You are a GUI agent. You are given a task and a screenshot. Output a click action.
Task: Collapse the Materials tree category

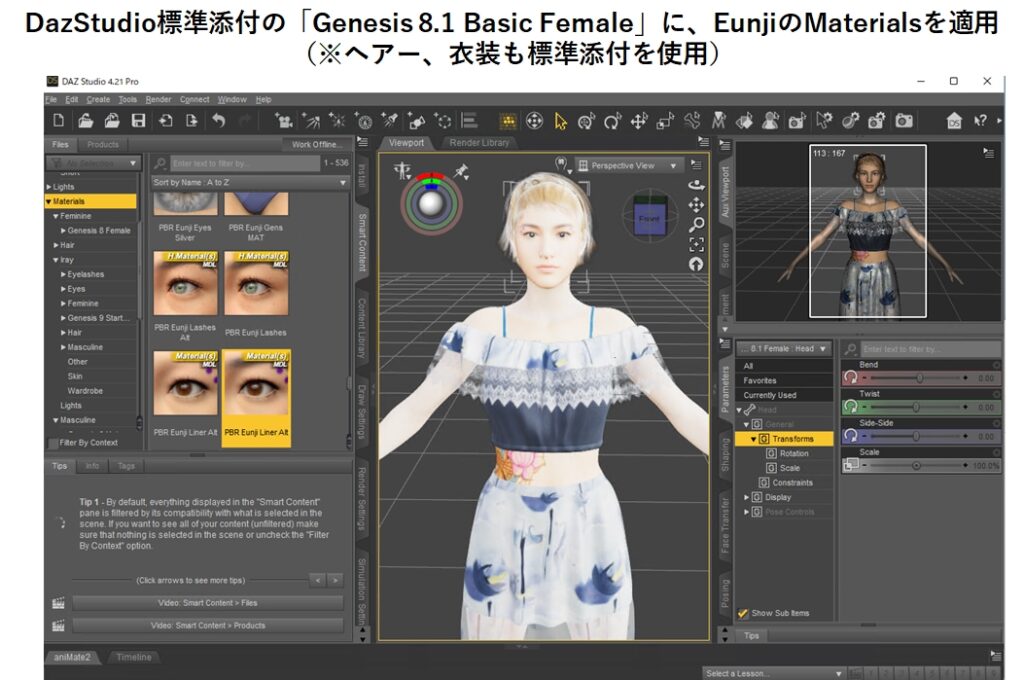coord(49,201)
